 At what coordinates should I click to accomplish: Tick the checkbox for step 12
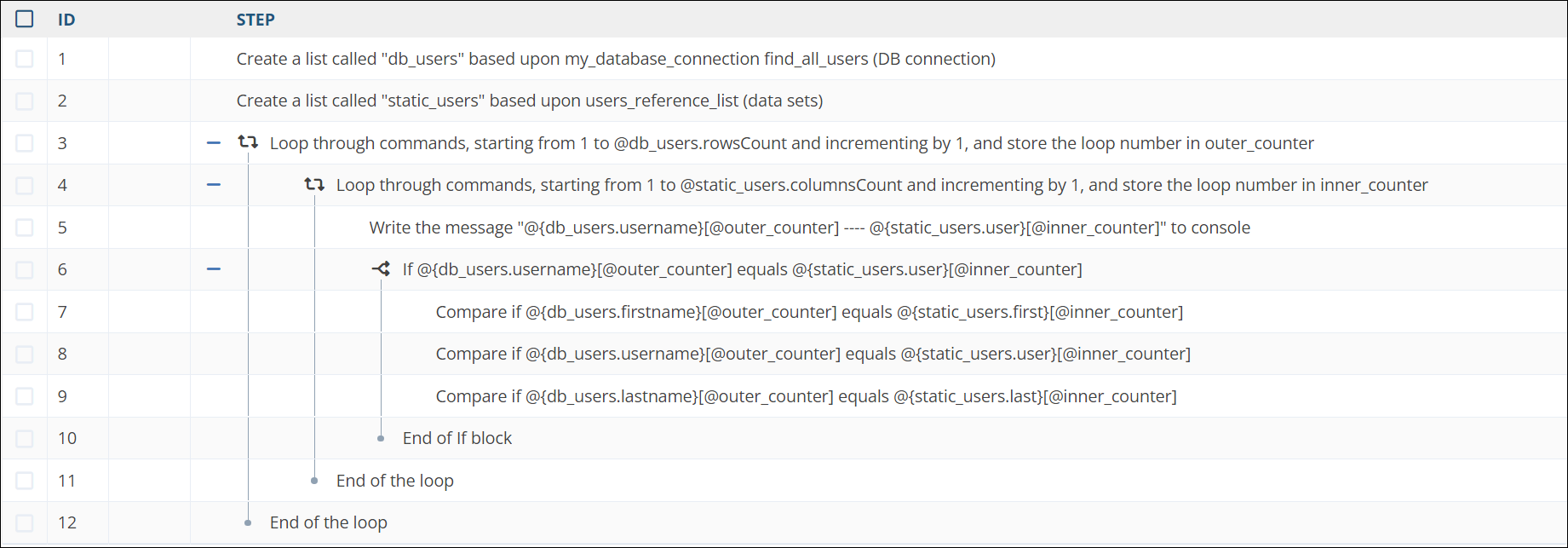(x=25, y=522)
